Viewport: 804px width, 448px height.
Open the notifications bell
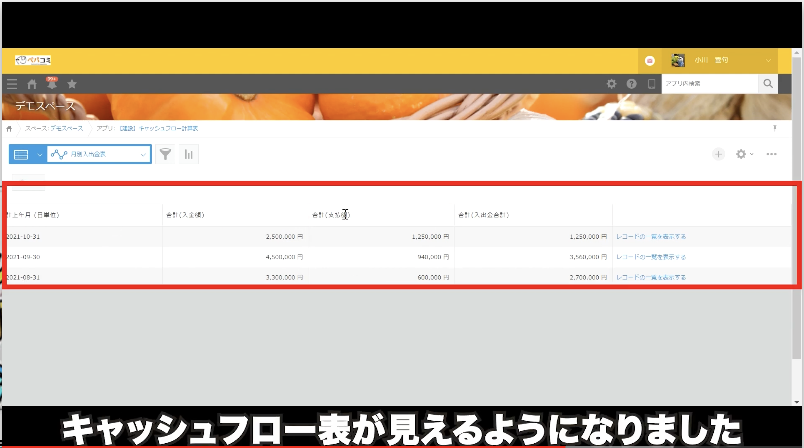point(51,85)
